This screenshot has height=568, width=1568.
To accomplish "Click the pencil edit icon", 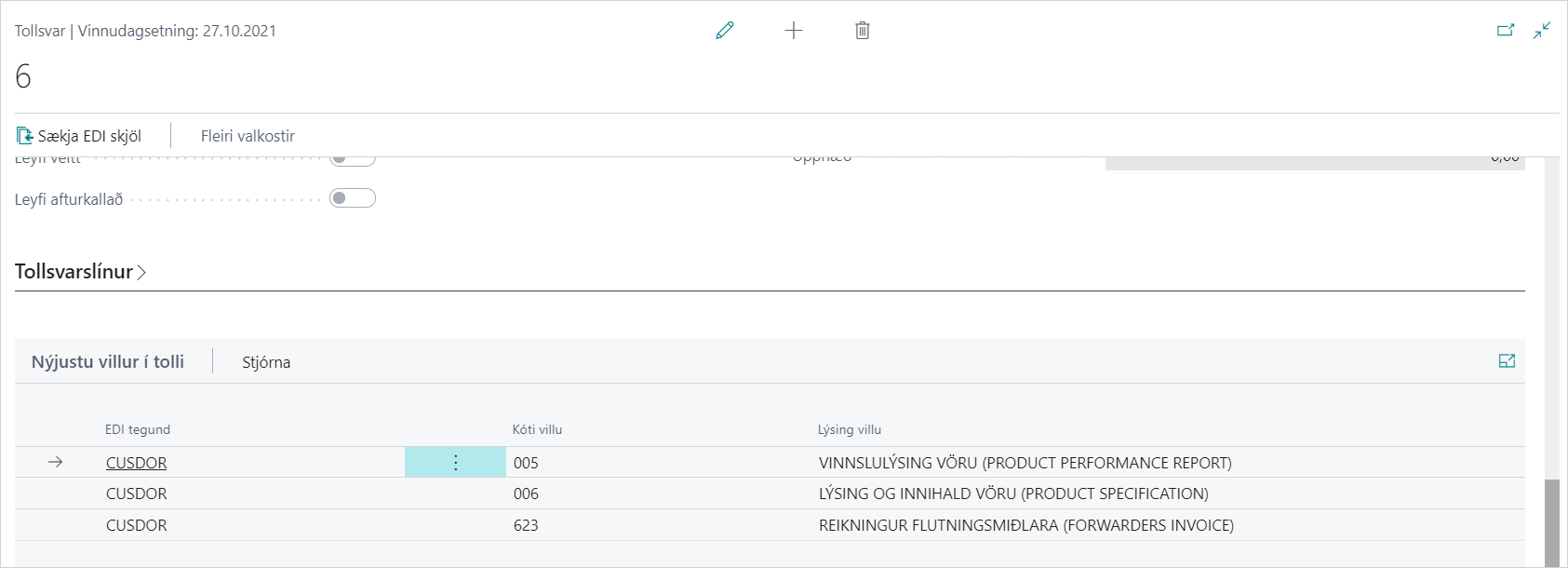I will click(x=725, y=31).
